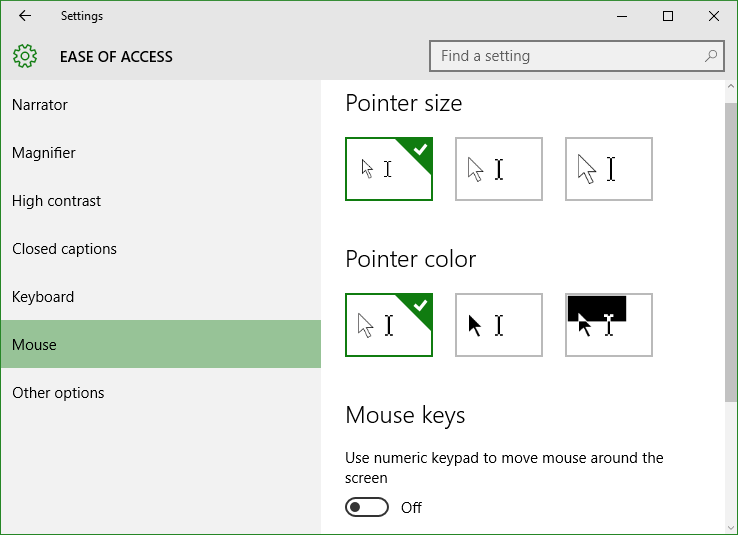Select the medium pointer size option
The image size is (738, 535).
click(x=499, y=169)
